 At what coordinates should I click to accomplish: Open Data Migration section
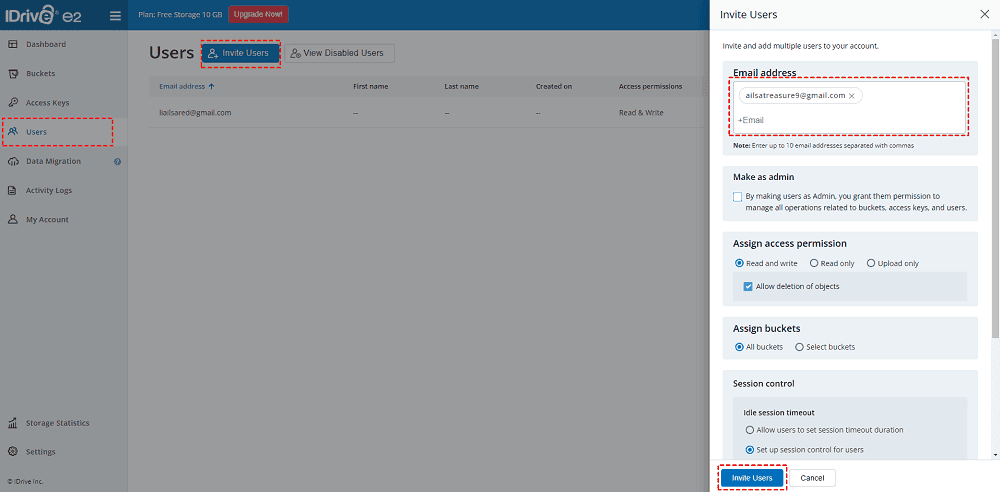(54, 161)
